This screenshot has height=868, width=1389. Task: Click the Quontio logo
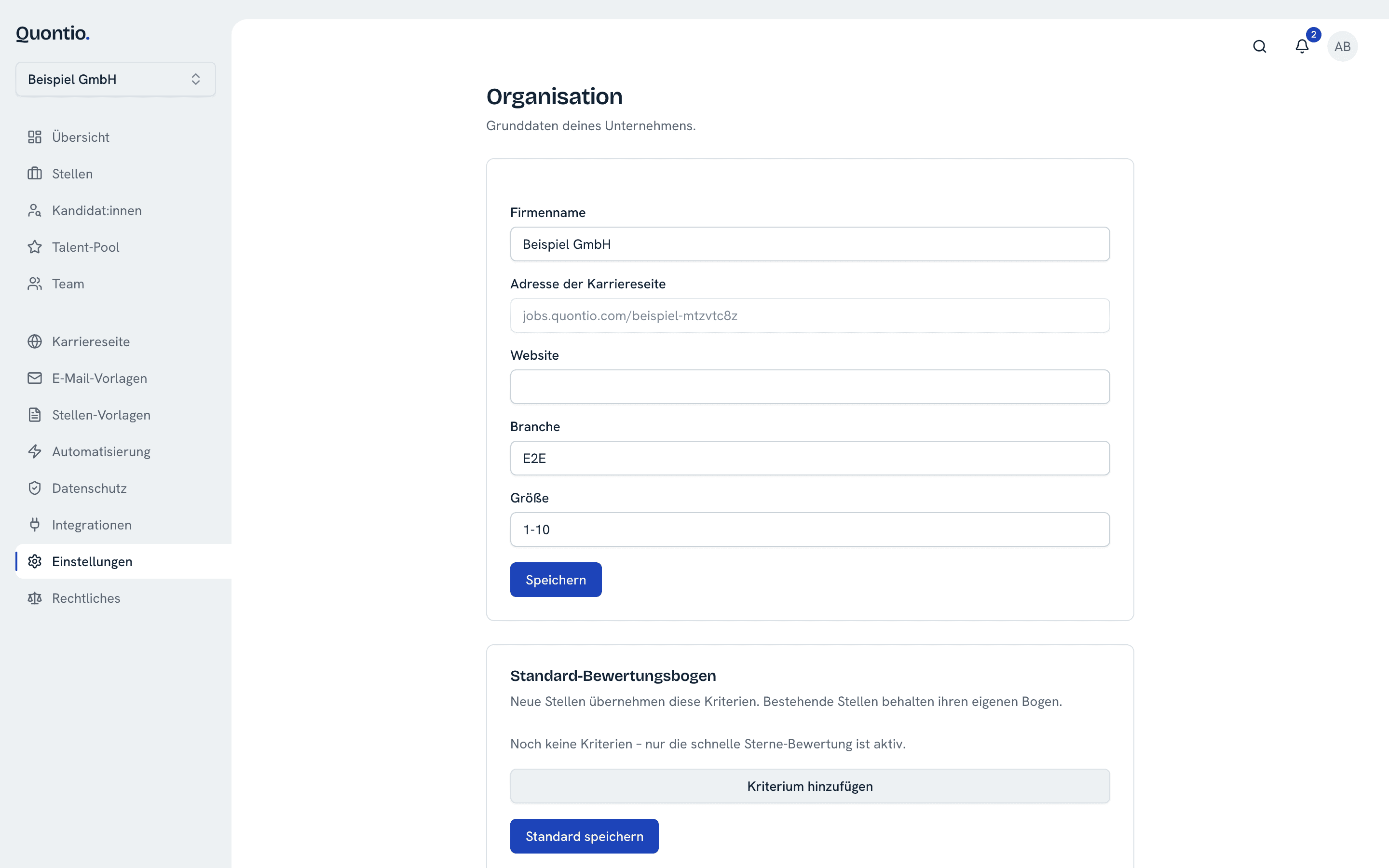tap(53, 33)
